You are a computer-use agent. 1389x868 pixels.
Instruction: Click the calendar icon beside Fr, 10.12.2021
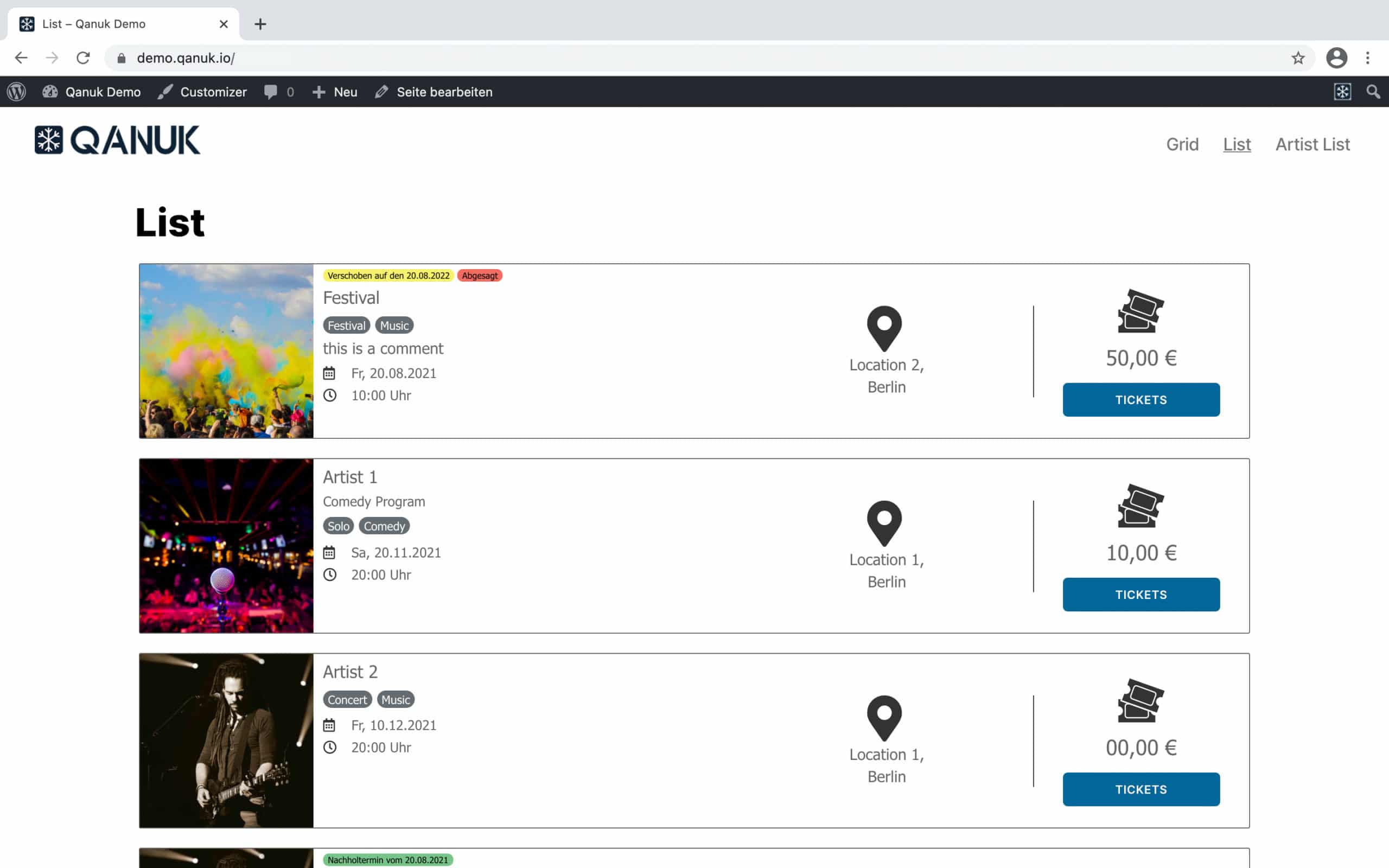click(329, 725)
